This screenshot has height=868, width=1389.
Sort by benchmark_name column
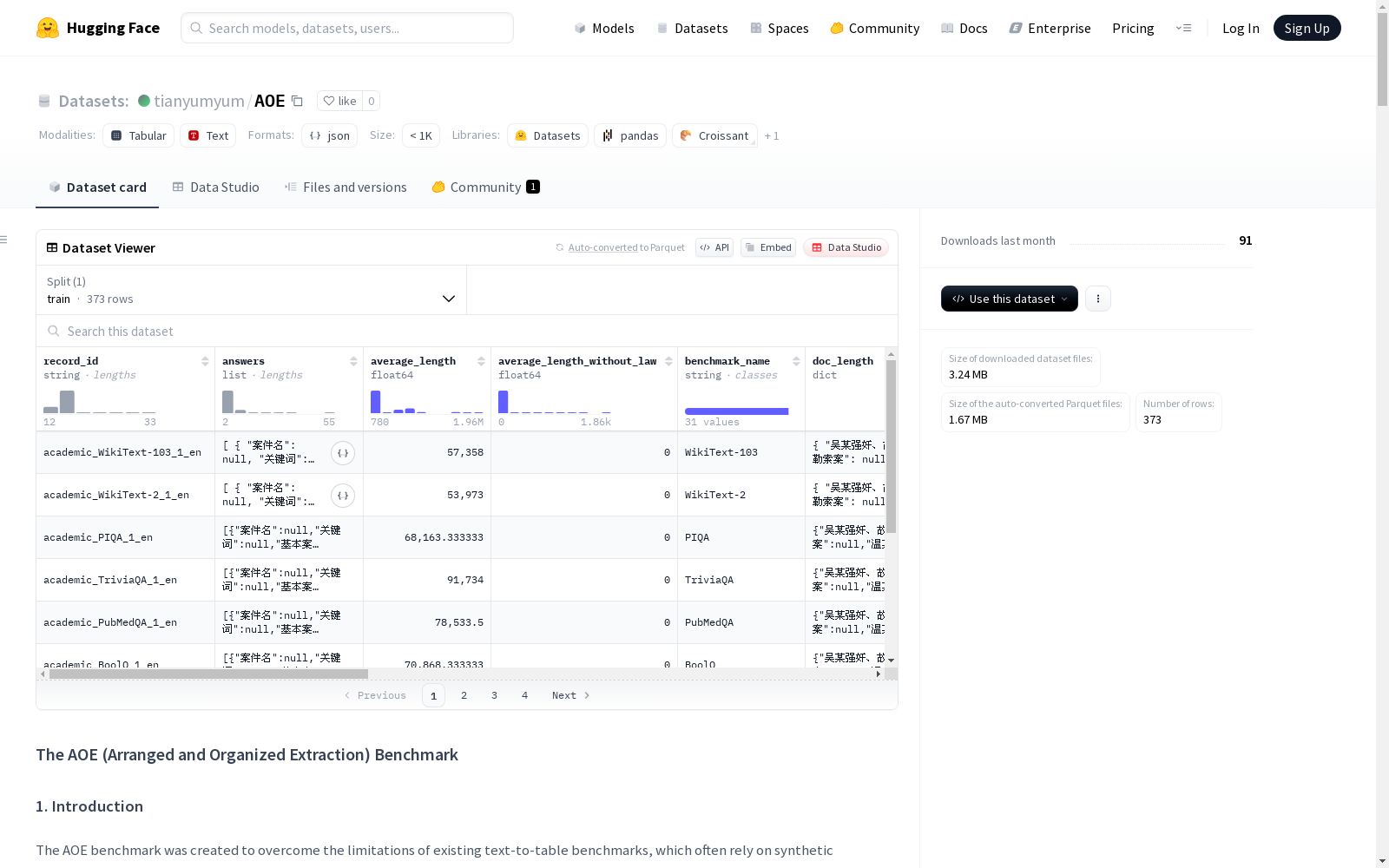tap(796, 361)
